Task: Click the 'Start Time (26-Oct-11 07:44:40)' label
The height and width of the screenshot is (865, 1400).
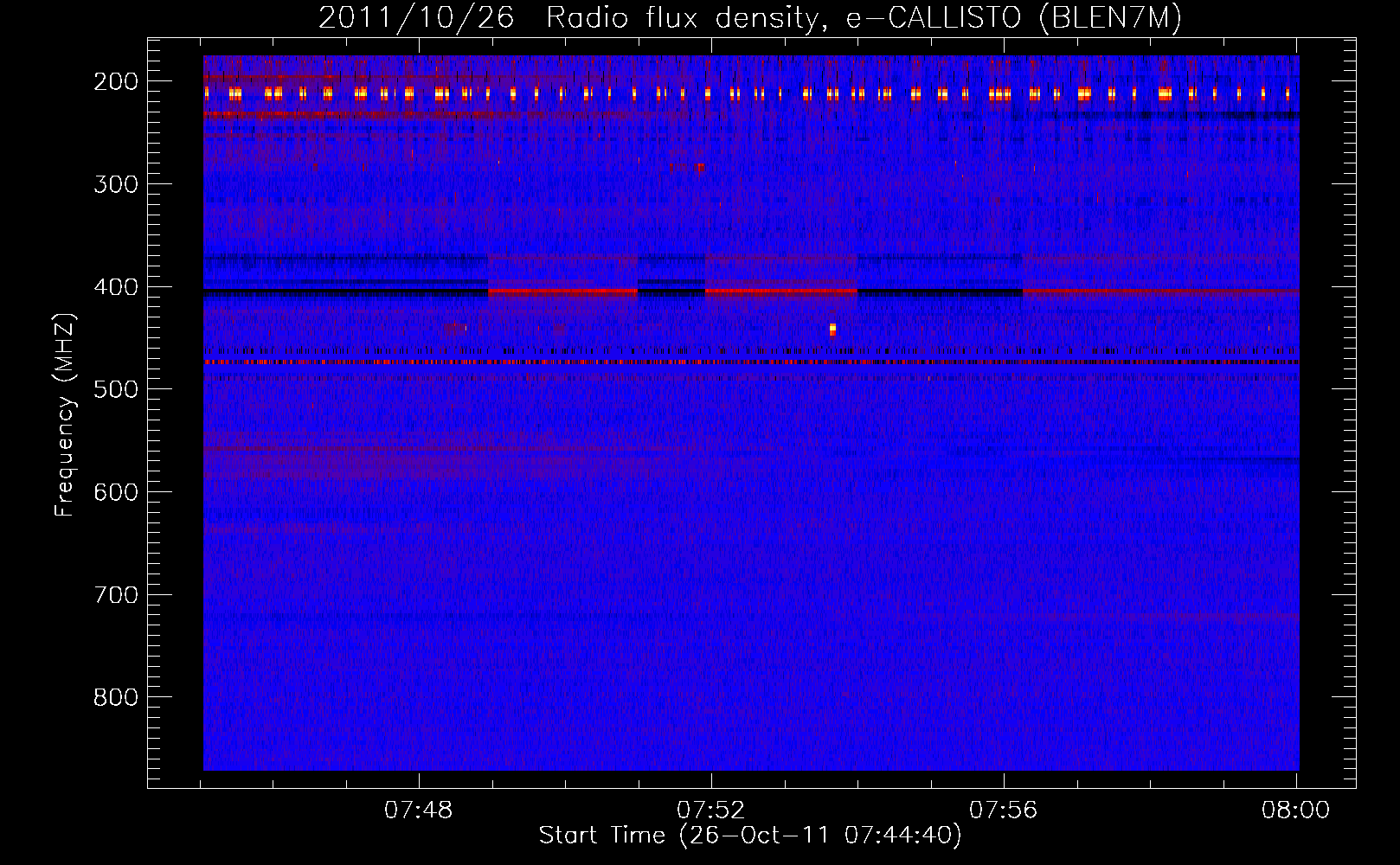Action: click(x=750, y=836)
